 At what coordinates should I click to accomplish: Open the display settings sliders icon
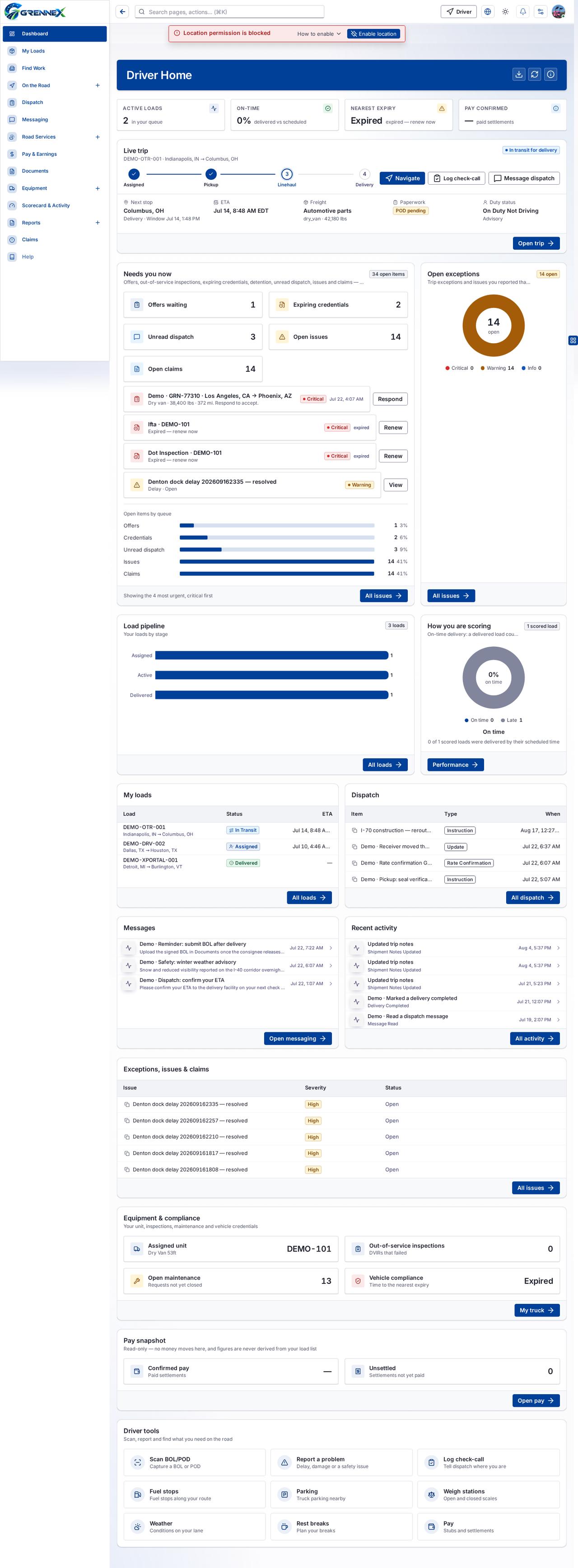(x=540, y=12)
